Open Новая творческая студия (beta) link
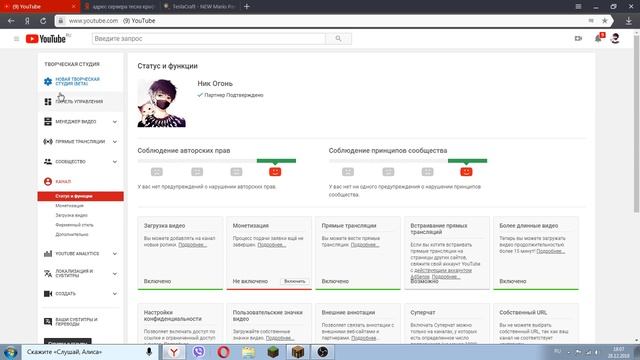This screenshot has width=640, height=360. pyautogui.click(x=77, y=81)
